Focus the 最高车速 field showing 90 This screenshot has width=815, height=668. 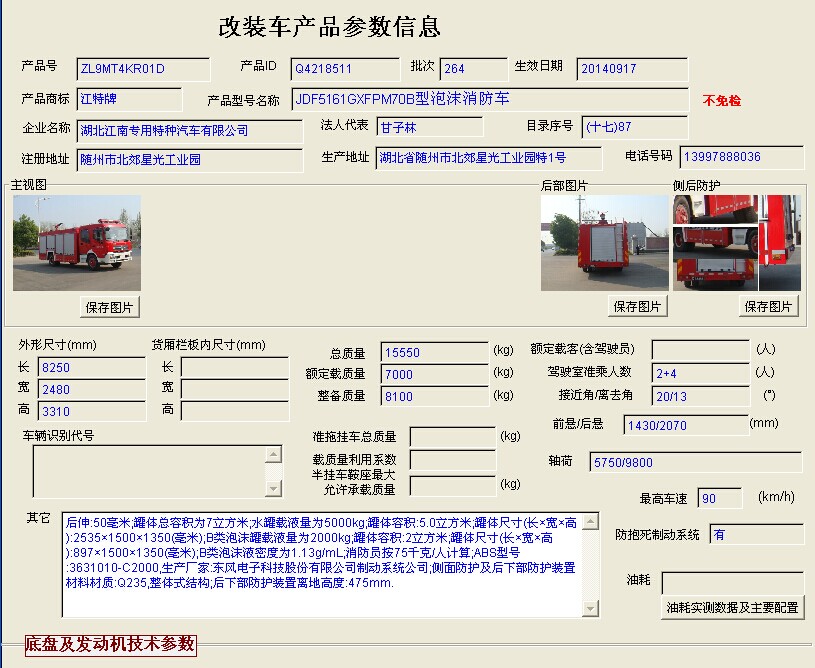point(719,498)
